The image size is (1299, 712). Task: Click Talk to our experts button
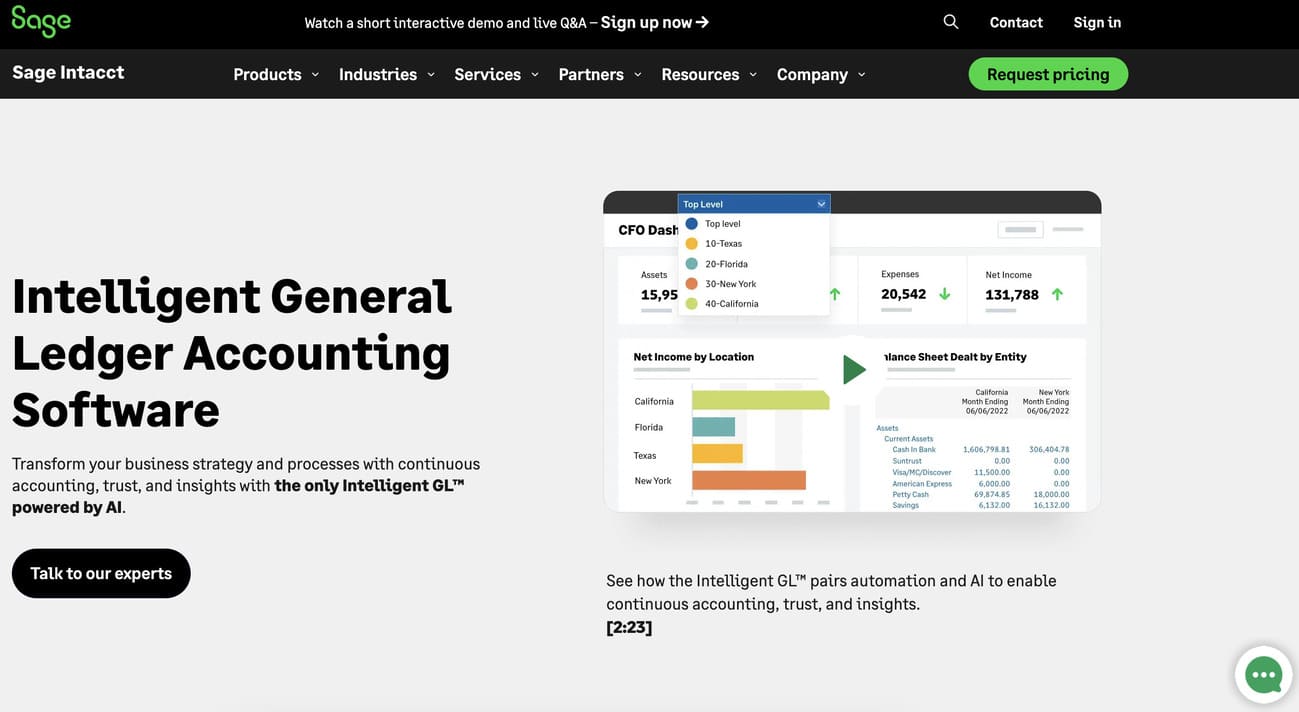pos(101,573)
